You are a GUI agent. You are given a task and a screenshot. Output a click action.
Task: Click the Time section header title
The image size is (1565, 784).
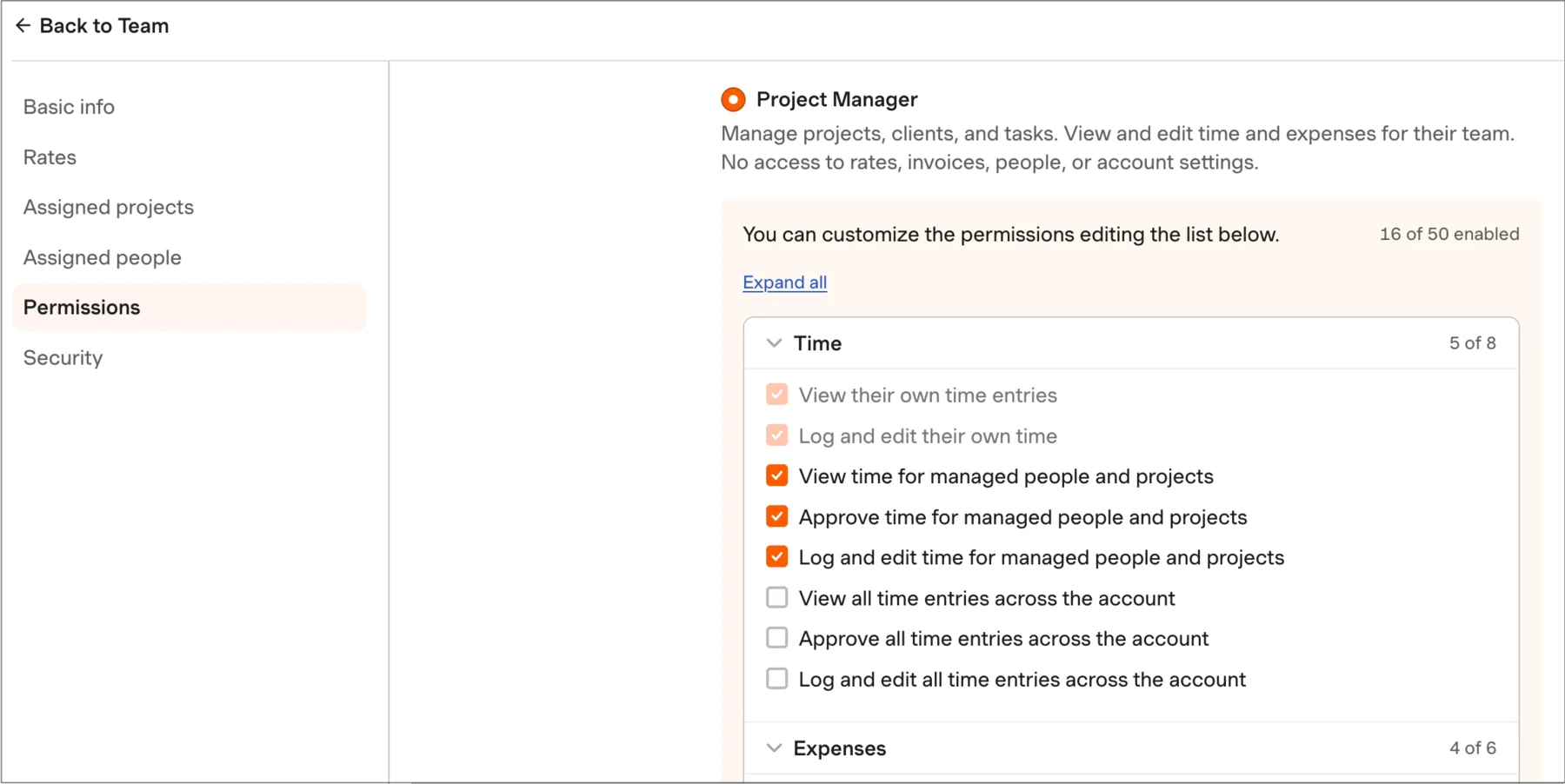(x=817, y=343)
